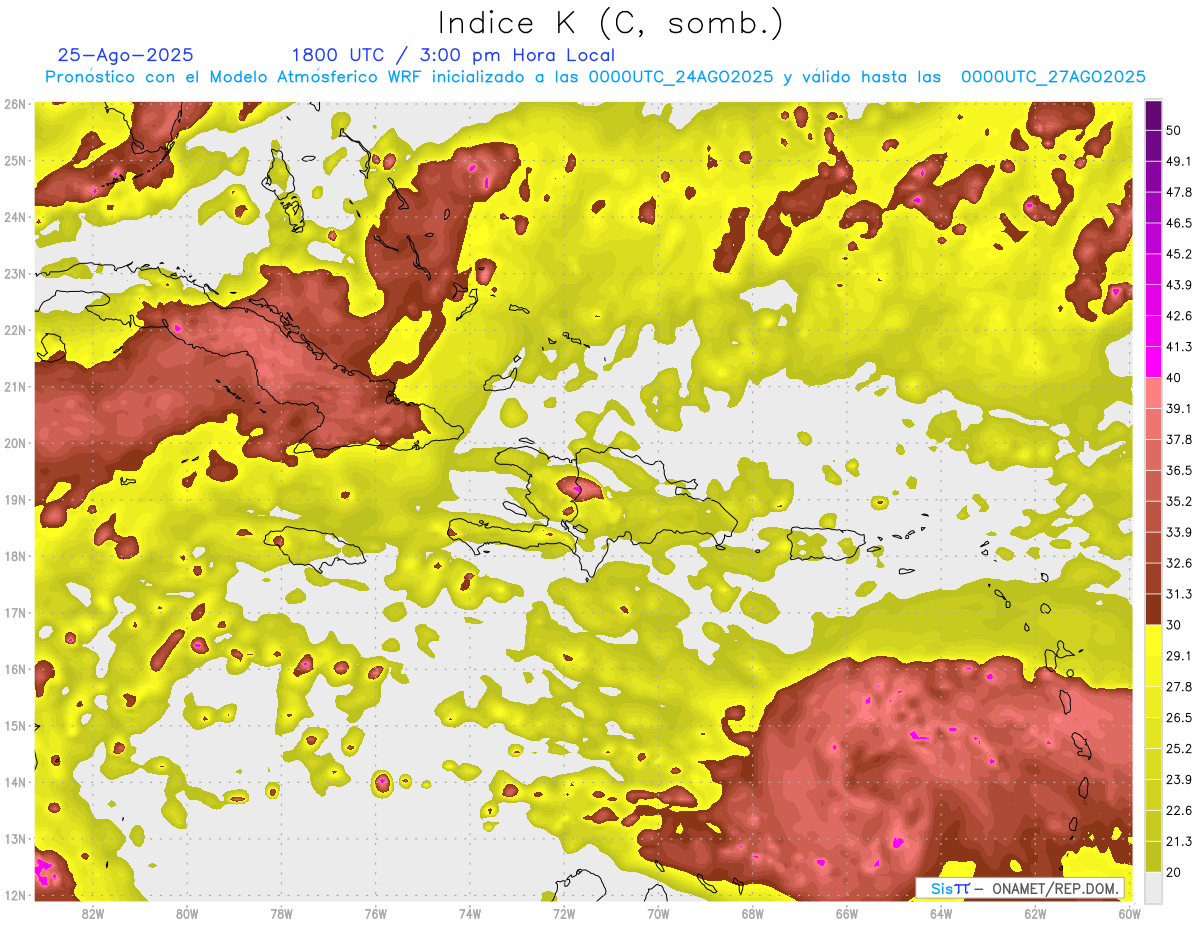Click the color bar value 20
1200x927 pixels.
1173,873
